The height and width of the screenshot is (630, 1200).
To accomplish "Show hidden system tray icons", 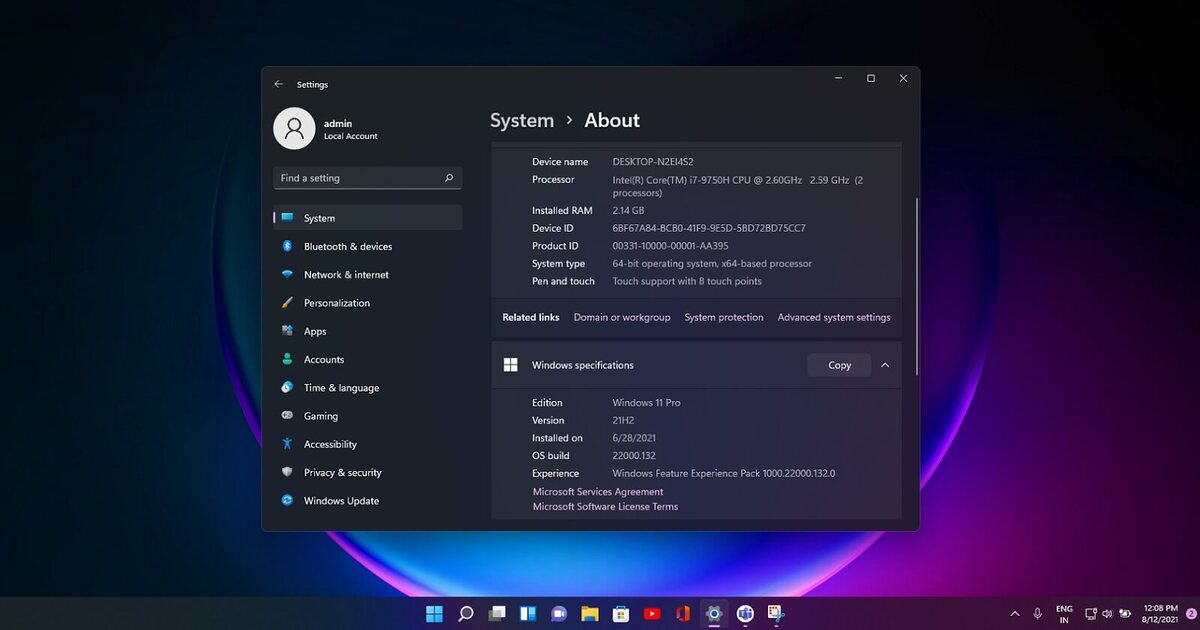I will (x=1015, y=613).
